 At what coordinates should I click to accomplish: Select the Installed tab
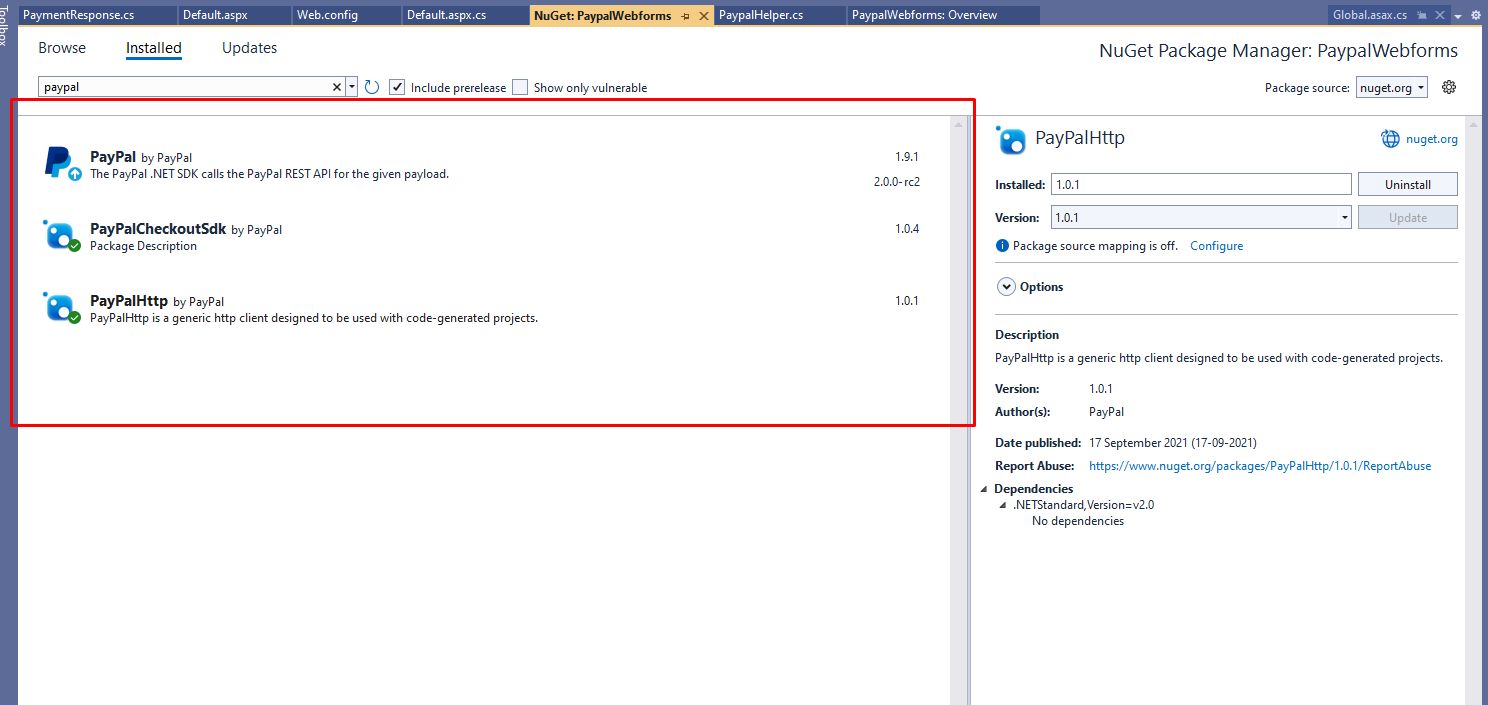154,48
